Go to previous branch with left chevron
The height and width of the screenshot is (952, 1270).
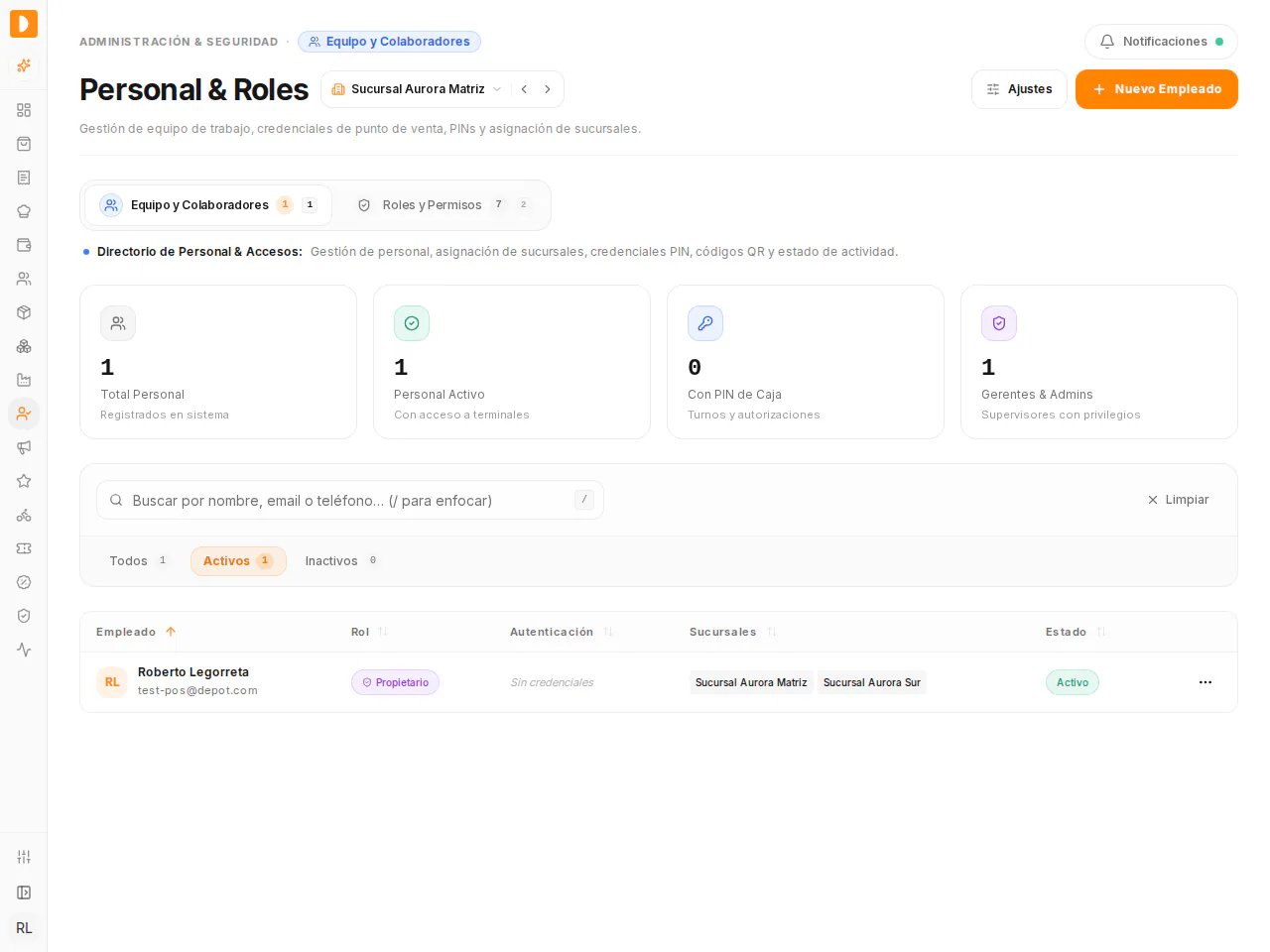click(x=524, y=89)
